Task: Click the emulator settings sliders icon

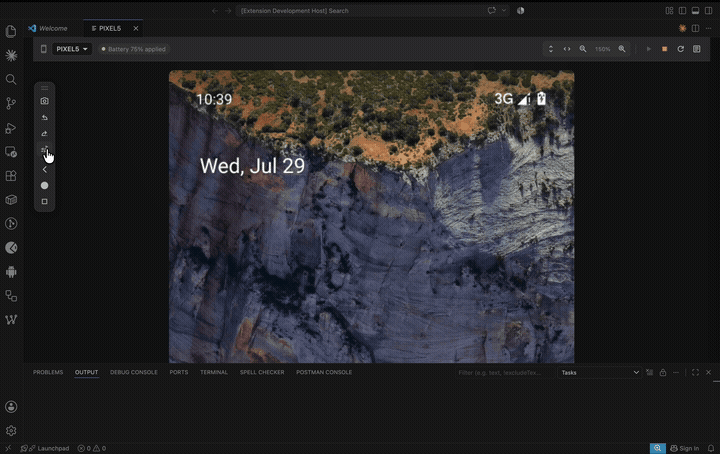Action: [44, 150]
